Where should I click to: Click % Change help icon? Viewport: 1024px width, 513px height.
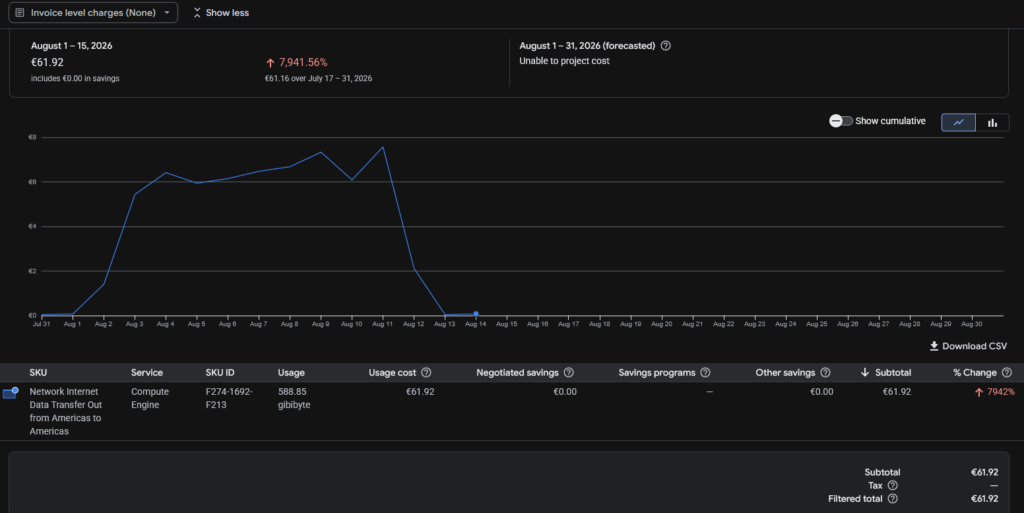click(x=1007, y=373)
